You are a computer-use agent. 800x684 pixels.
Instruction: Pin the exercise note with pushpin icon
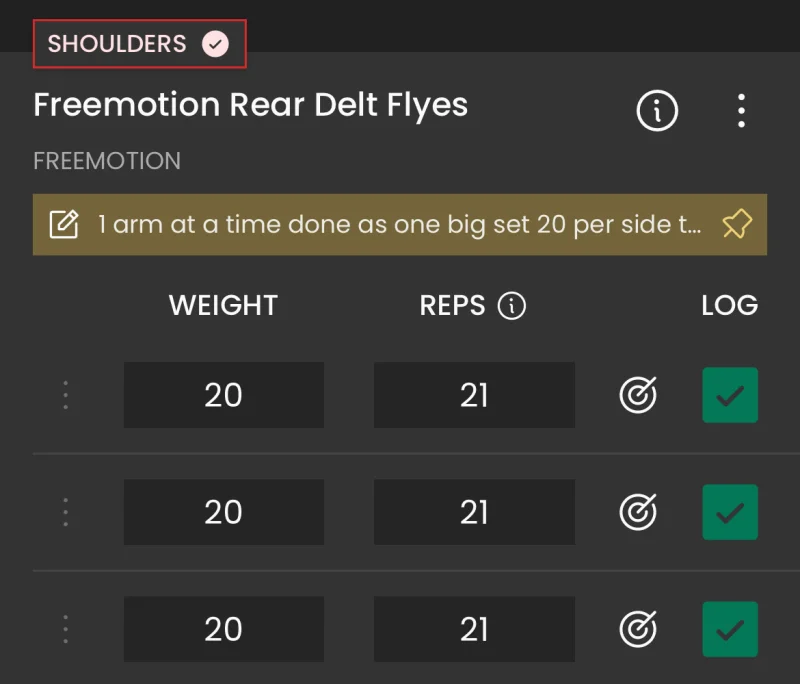pos(737,224)
